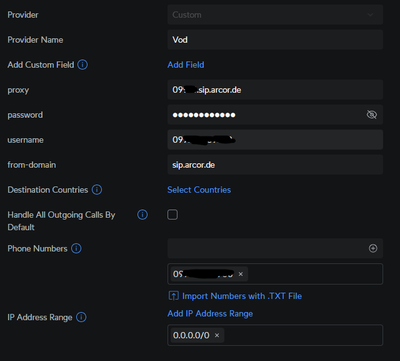View info icon for Handle All Outgoing Calls

pos(142,215)
